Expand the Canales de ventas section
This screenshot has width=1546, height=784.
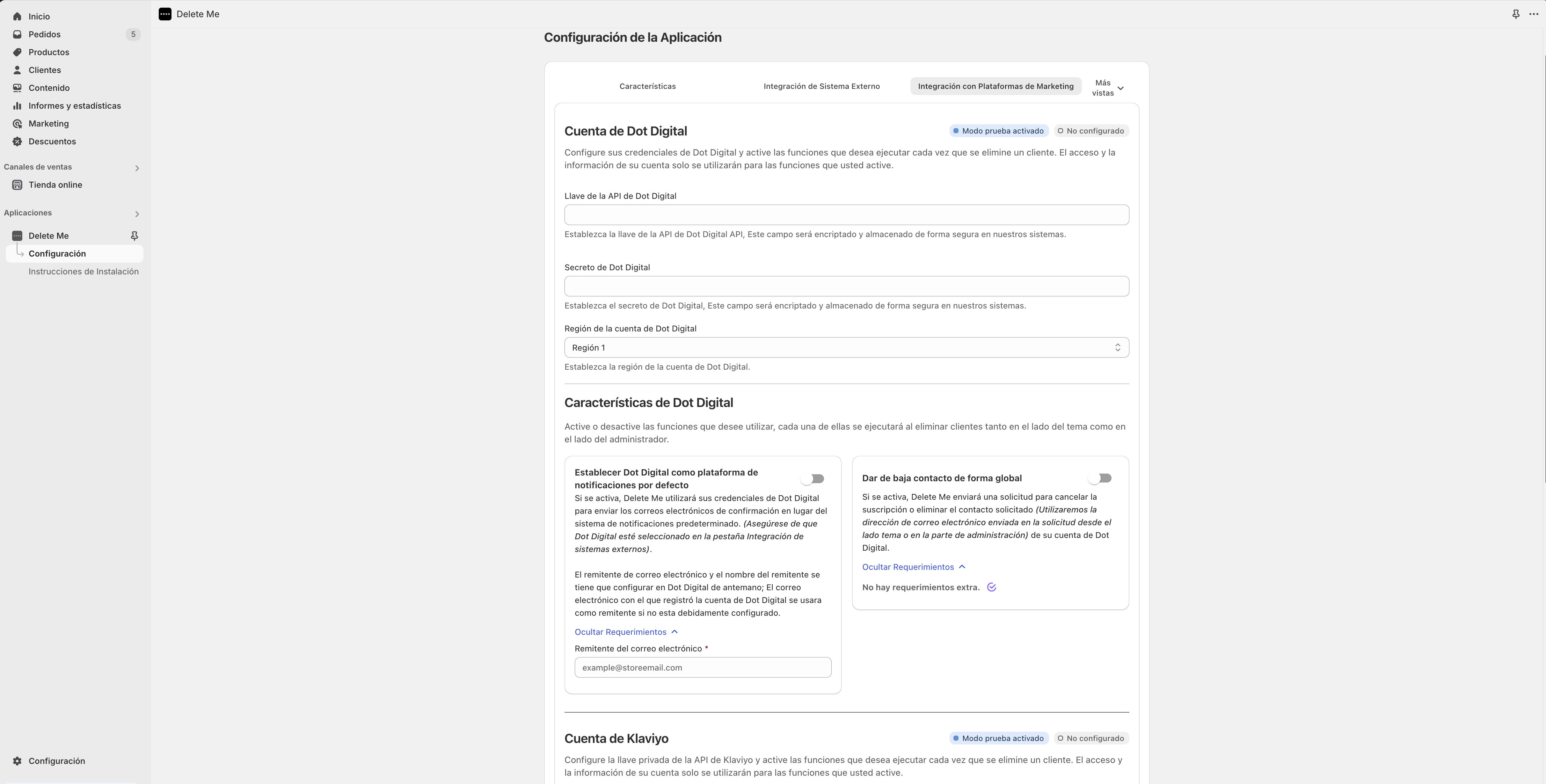[137, 168]
